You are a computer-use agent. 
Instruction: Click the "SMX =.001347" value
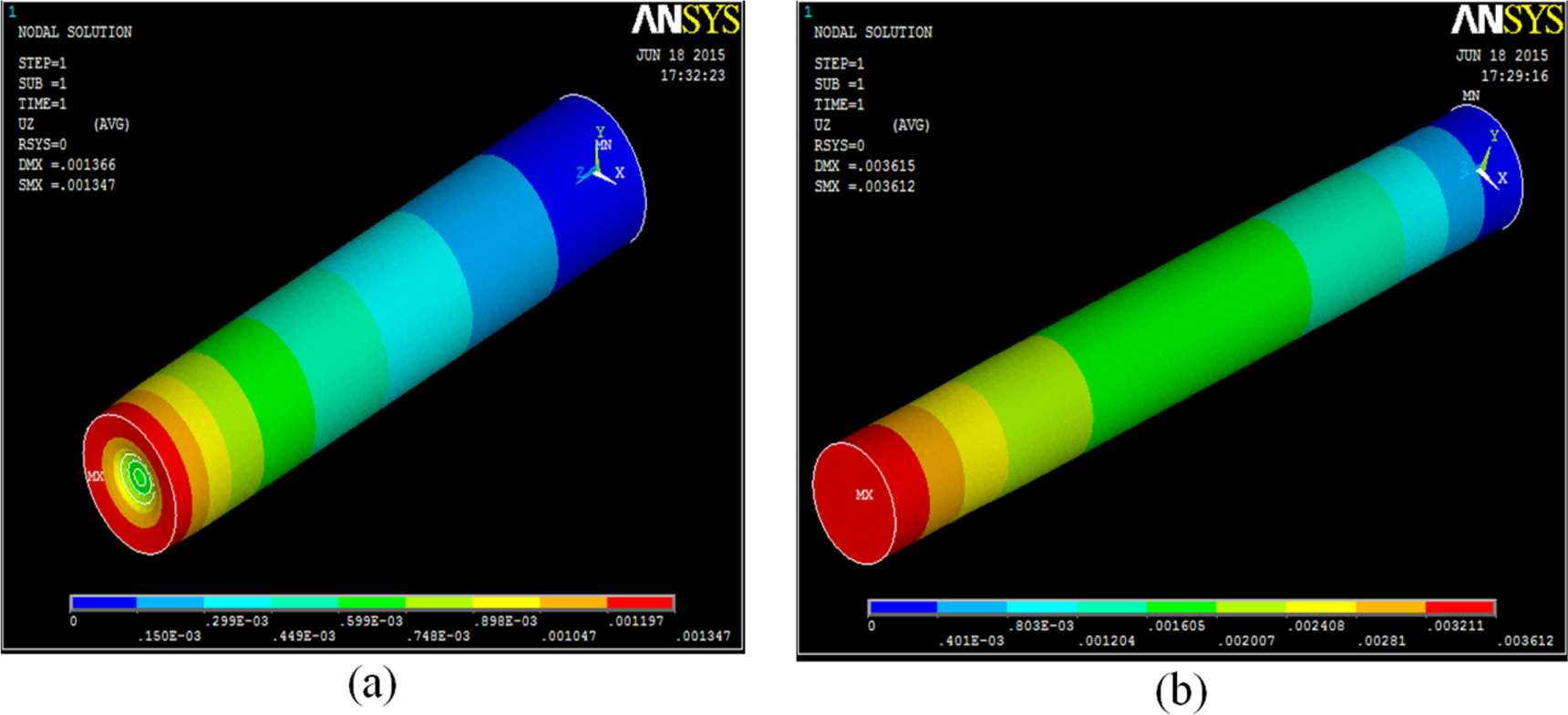coord(67,185)
